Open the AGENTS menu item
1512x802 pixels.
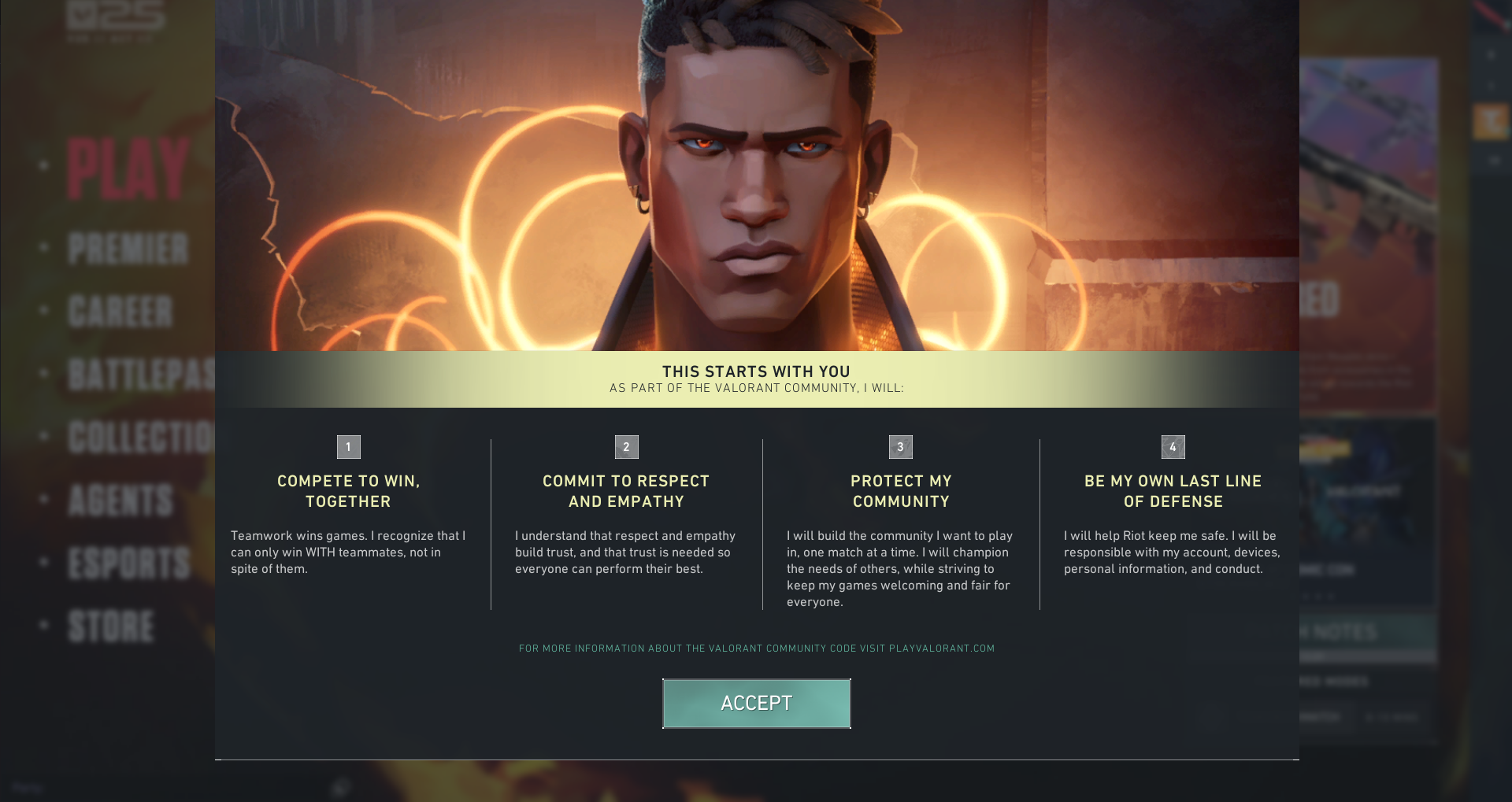[x=120, y=501]
